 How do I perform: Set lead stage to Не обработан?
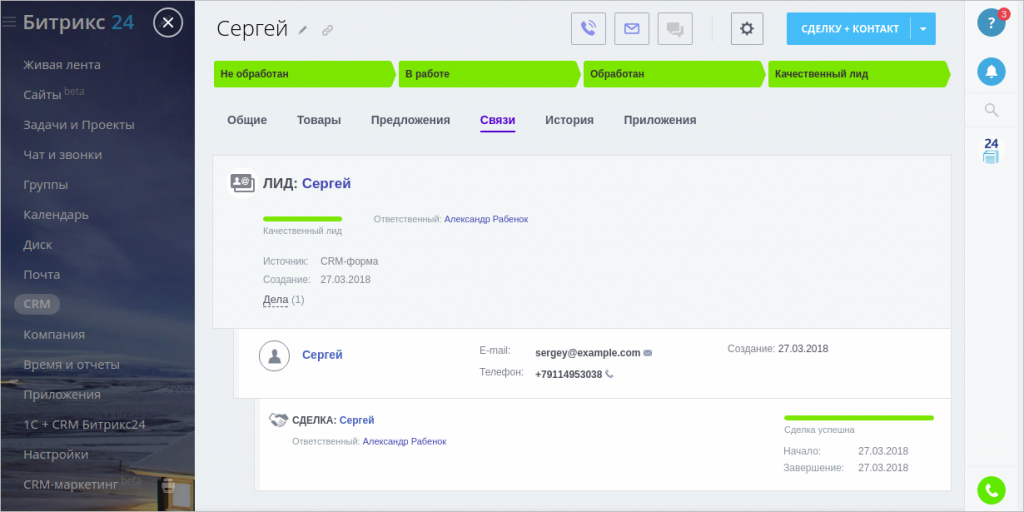[304, 74]
